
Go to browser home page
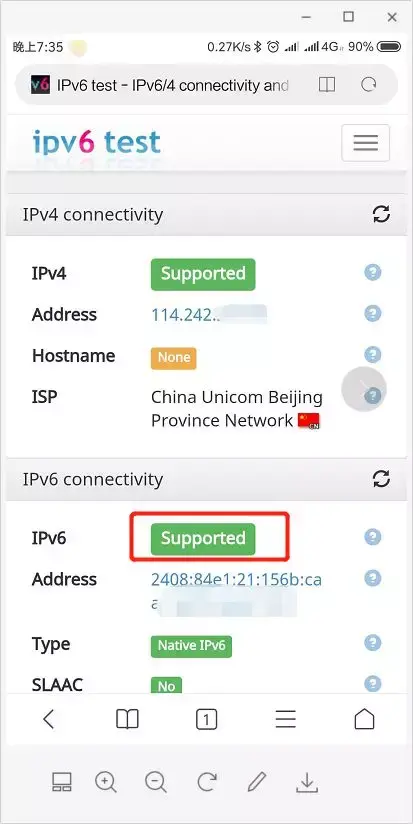tap(365, 719)
